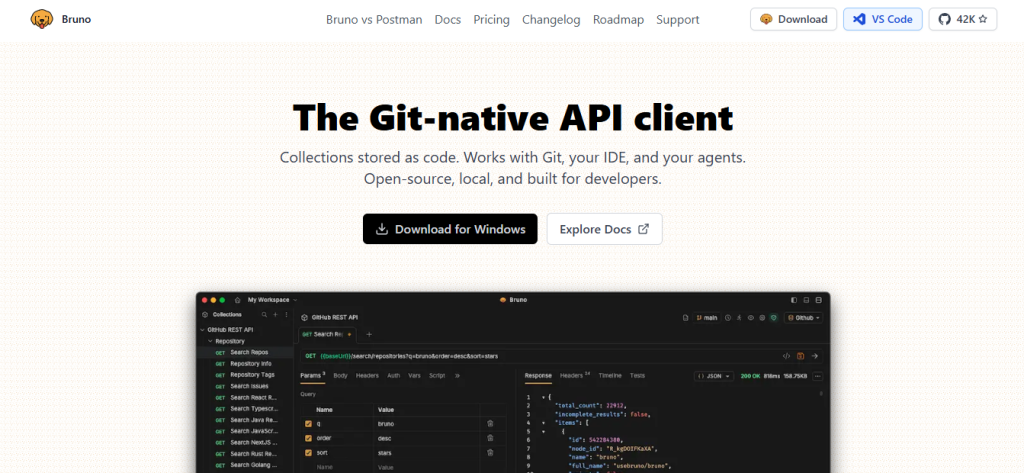1024x473 pixels.
Task: Click the yellow macOS minimize dot
Action: coord(213,300)
